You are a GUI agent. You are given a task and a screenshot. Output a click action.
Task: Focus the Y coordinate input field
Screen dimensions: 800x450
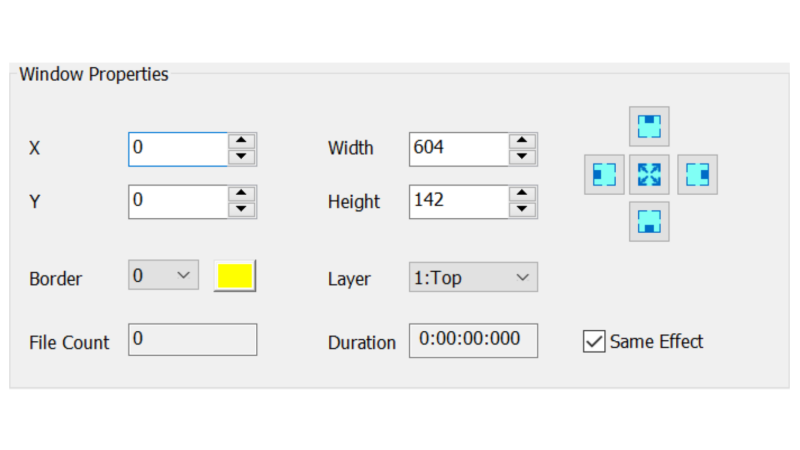coord(178,202)
